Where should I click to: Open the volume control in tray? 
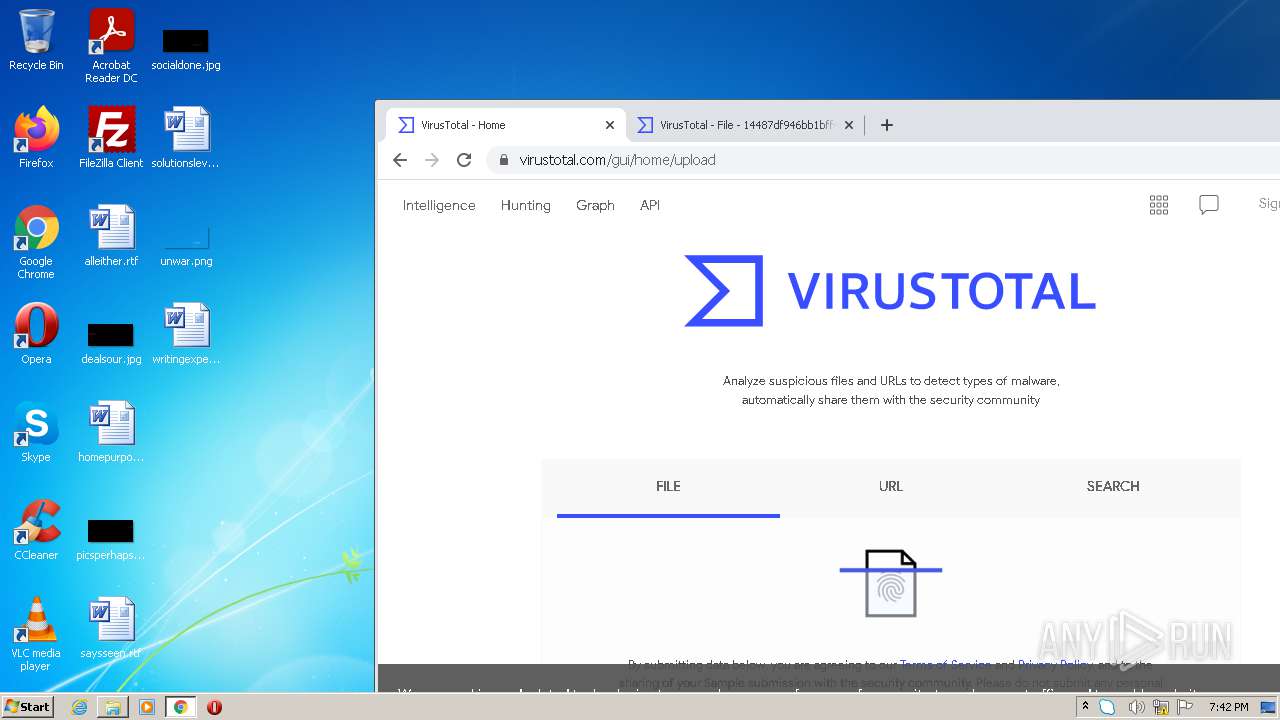pos(1136,707)
